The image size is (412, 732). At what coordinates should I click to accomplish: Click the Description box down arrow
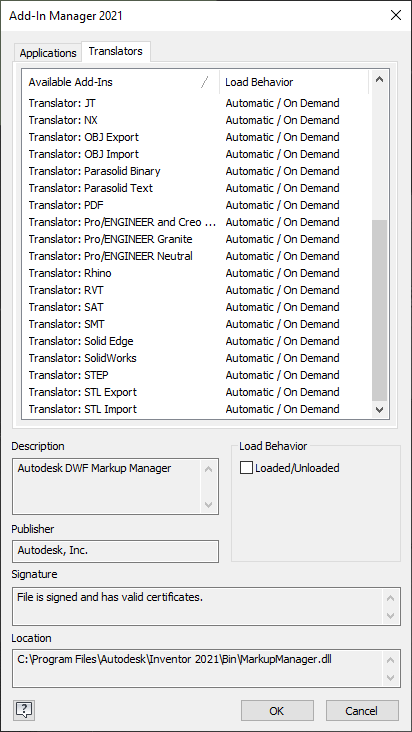pyautogui.click(x=209, y=505)
